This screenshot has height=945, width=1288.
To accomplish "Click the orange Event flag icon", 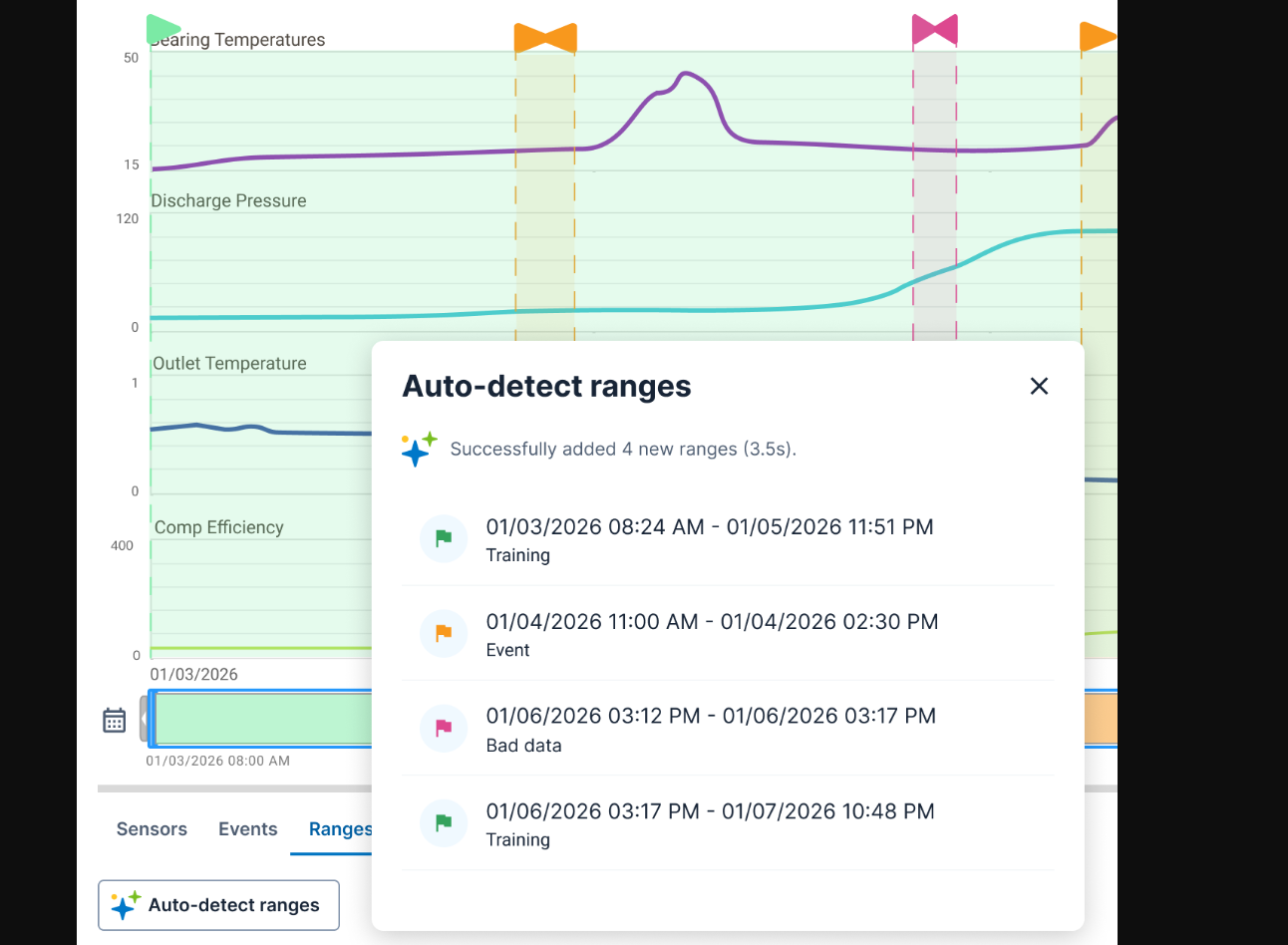I will pyautogui.click(x=444, y=634).
